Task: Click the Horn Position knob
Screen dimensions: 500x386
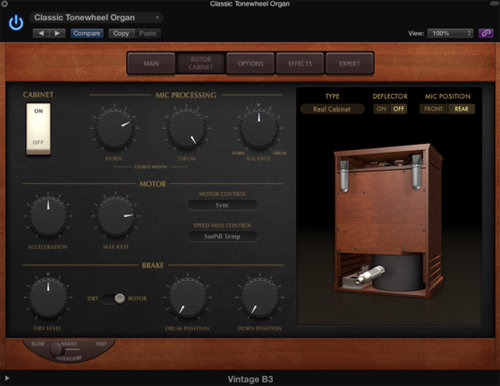Action: coord(259,298)
